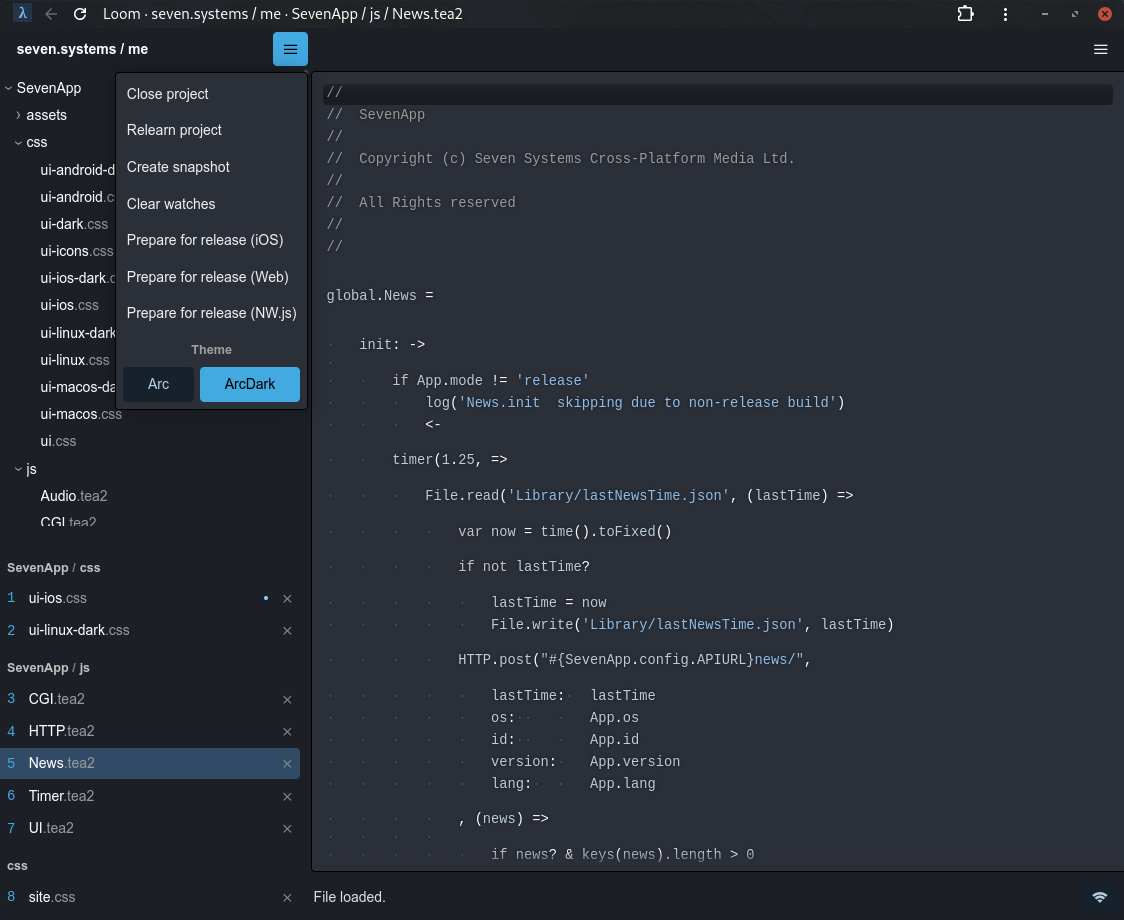Select Prepare for release (NW.js)
Screen dimensions: 1124x920
[211, 313]
